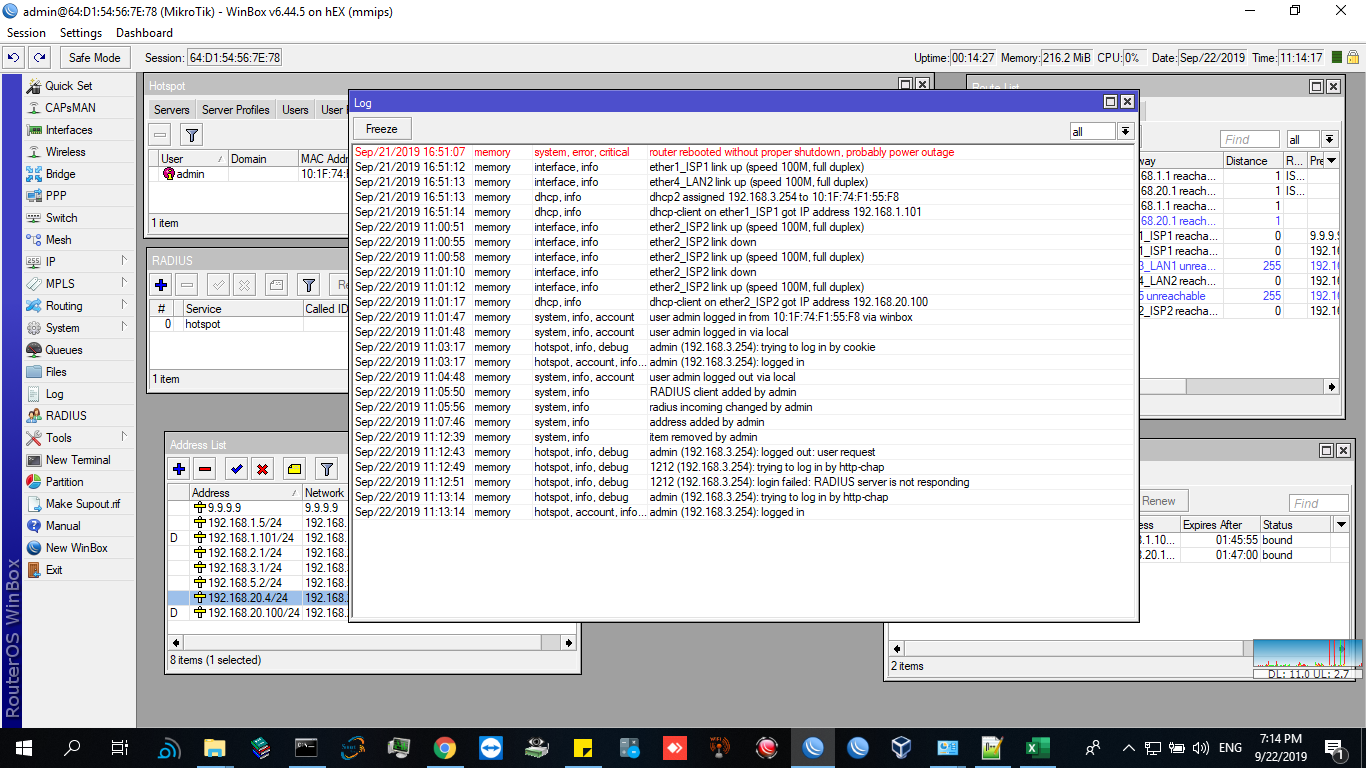Disable selected address with red X
The height and width of the screenshot is (768, 1366).
click(x=262, y=469)
